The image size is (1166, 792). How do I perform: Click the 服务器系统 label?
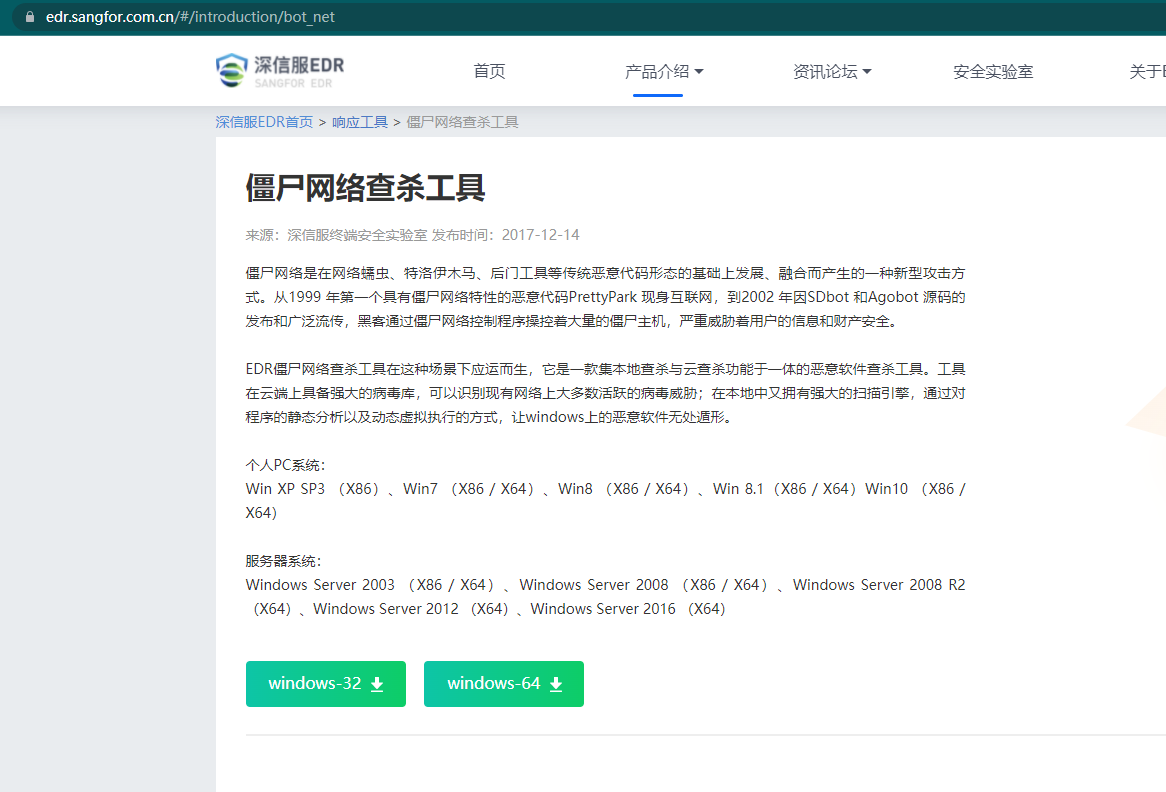click(283, 561)
